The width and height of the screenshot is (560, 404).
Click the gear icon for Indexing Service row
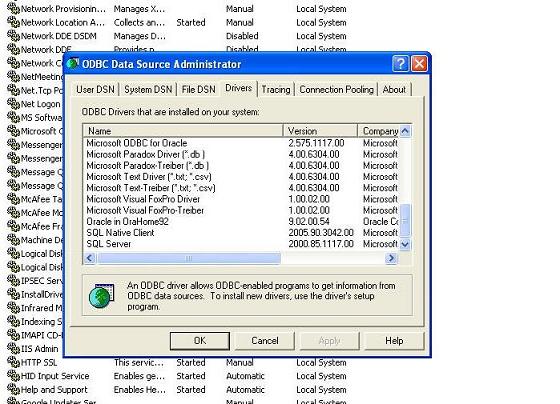point(13,321)
